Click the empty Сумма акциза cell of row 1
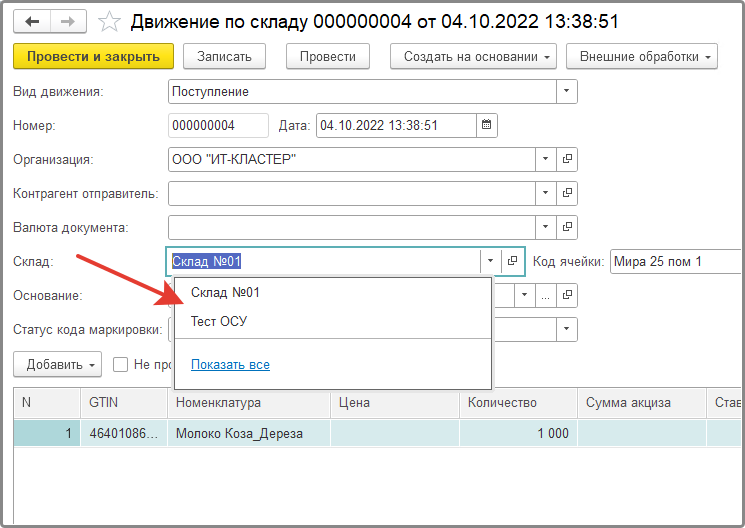Image resolution: width=745 pixels, height=528 pixels. [642, 433]
